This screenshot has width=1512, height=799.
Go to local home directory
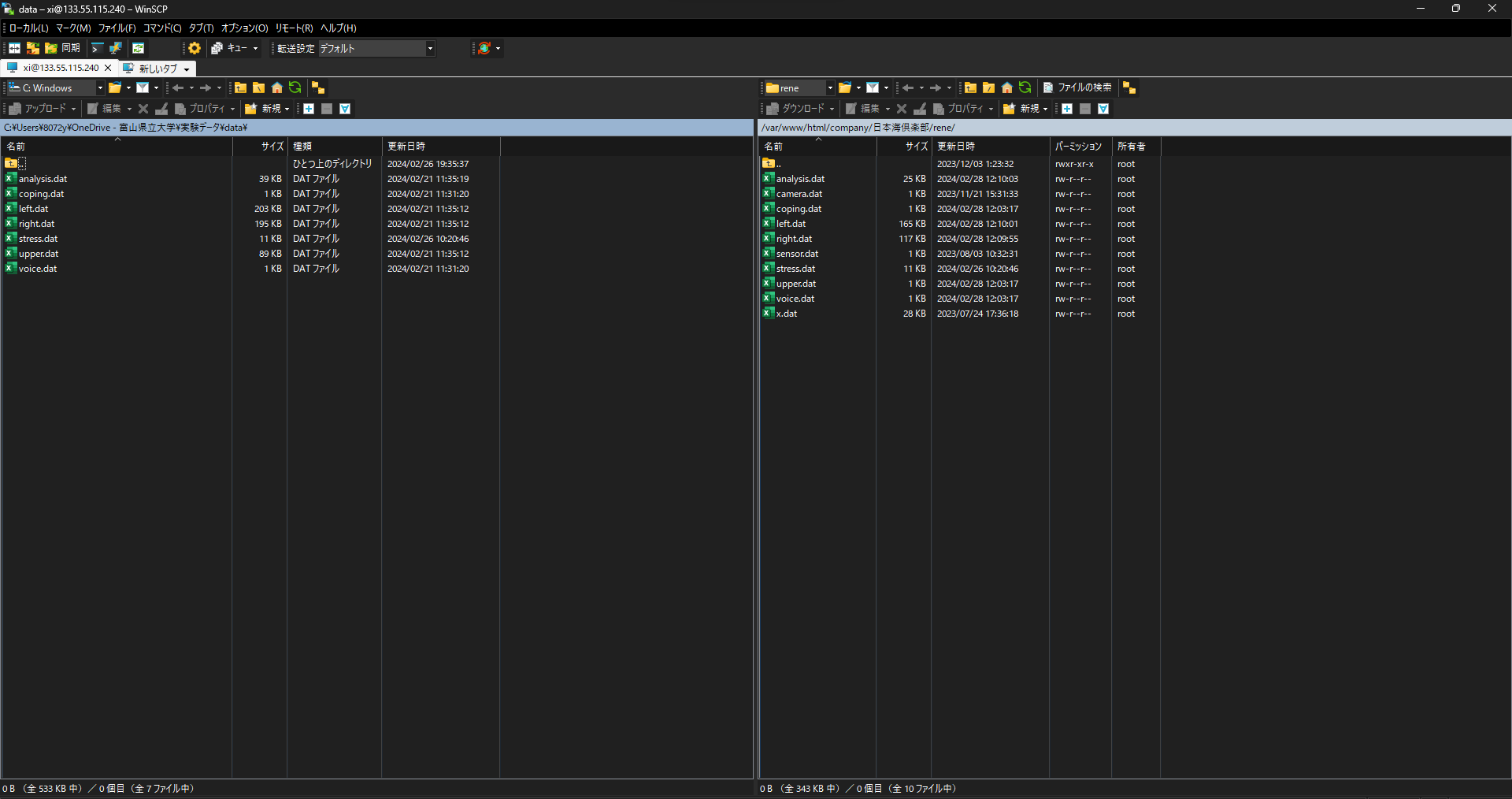point(276,87)
